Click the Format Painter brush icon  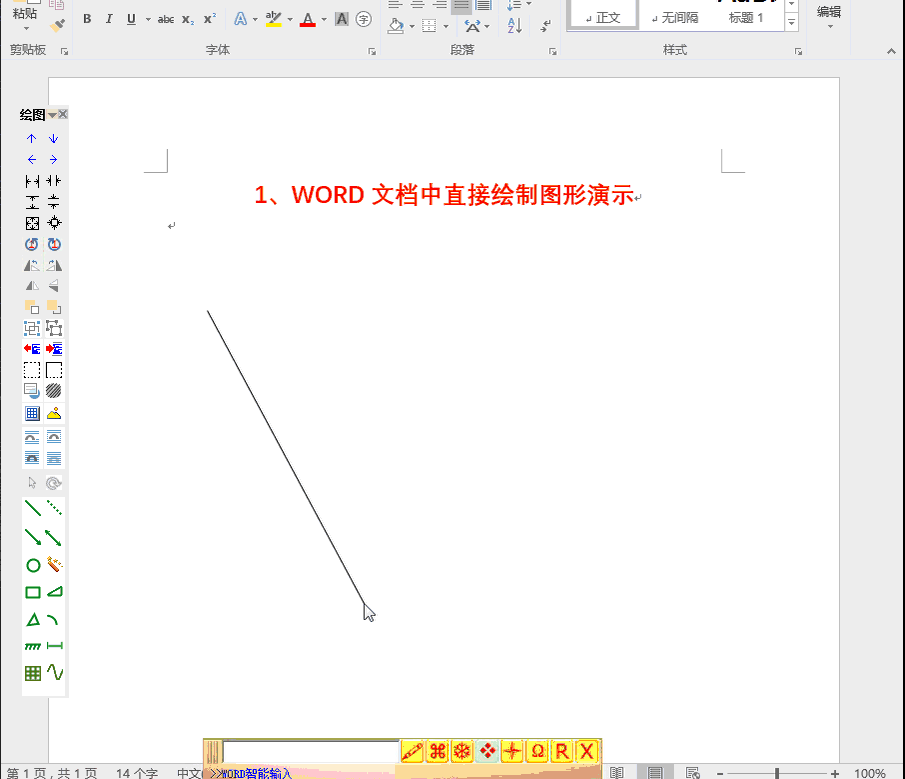pos(57,25)
